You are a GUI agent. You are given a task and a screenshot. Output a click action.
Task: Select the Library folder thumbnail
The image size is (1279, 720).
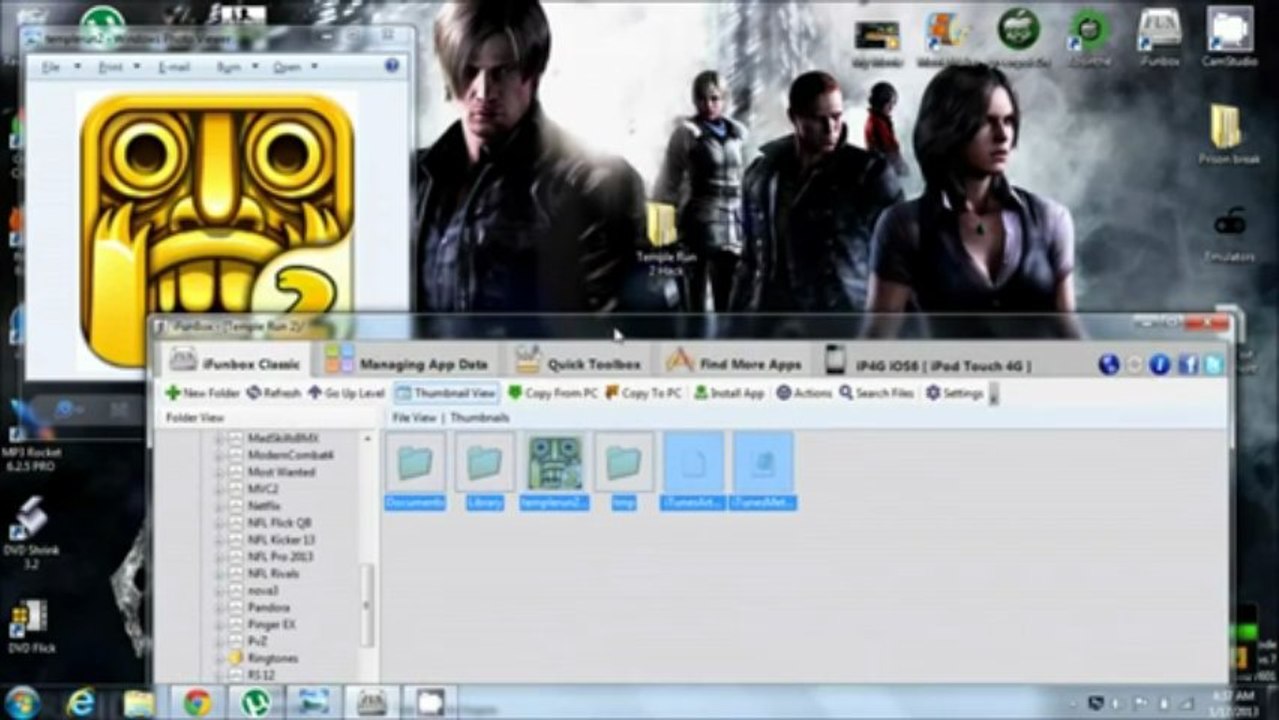point(485,470)
